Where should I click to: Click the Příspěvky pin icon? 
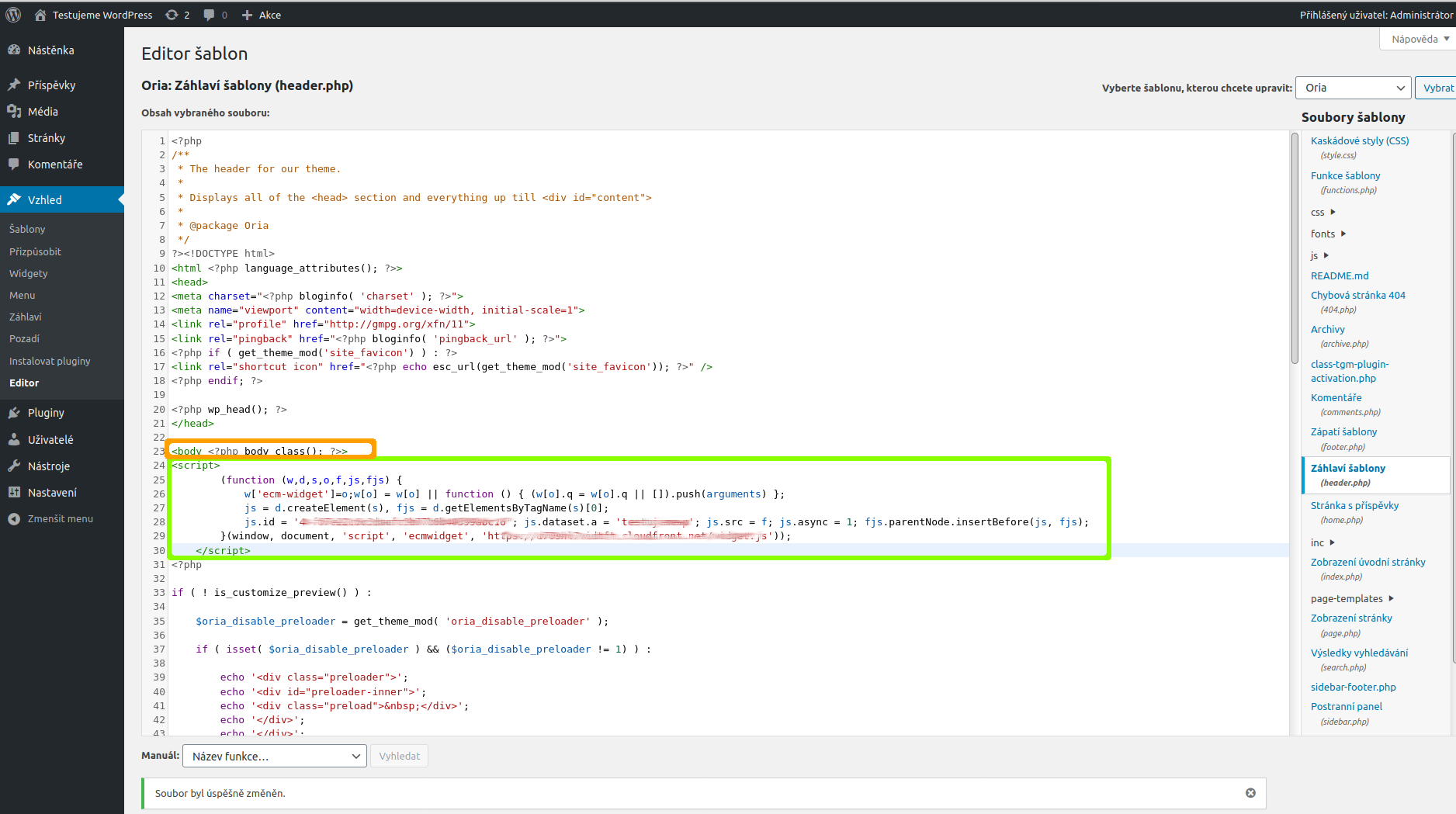14,85
